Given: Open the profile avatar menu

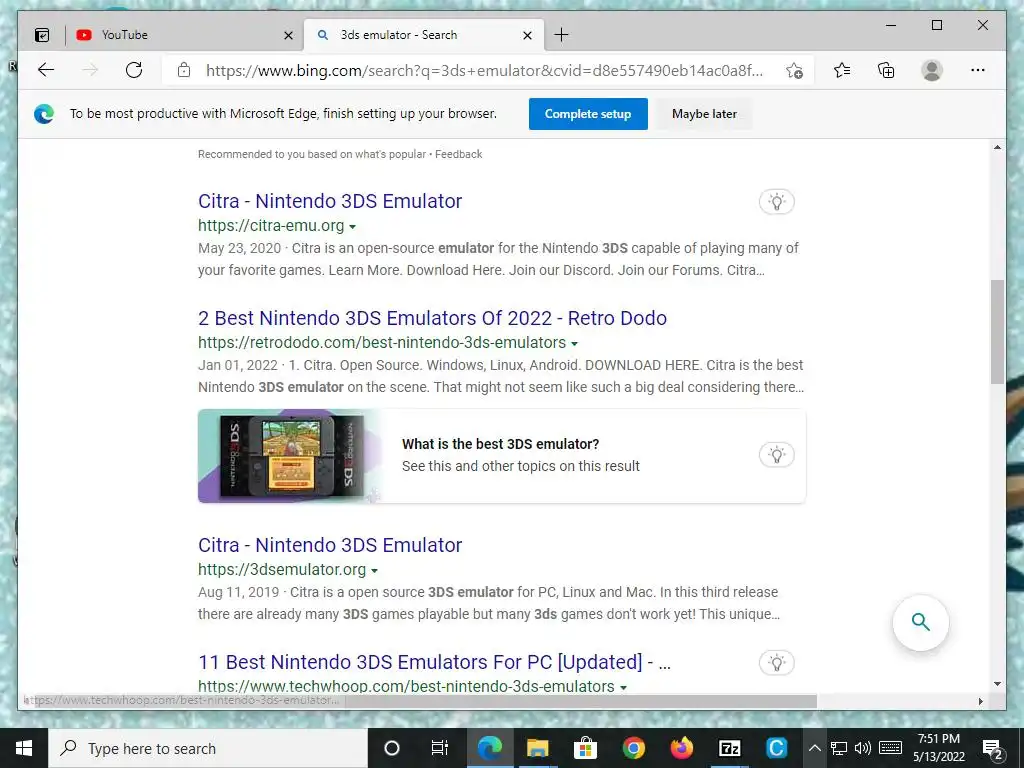Looking at the screenshot, I should click(x=932, y=70).
